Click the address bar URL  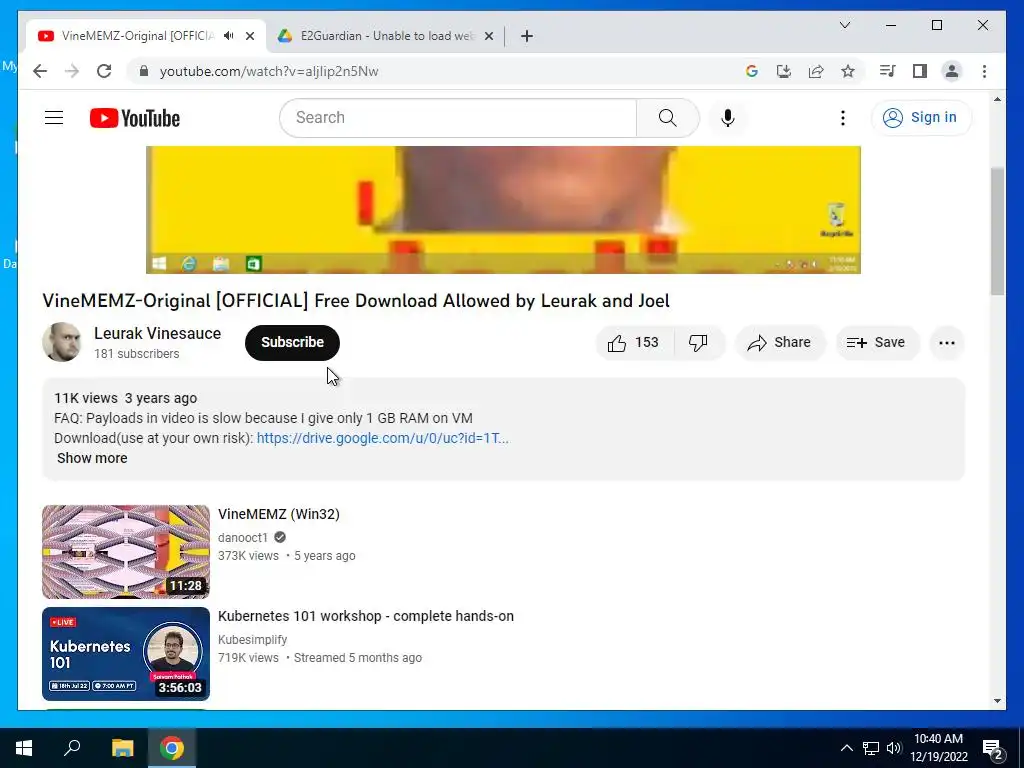(x=269, y=71)
